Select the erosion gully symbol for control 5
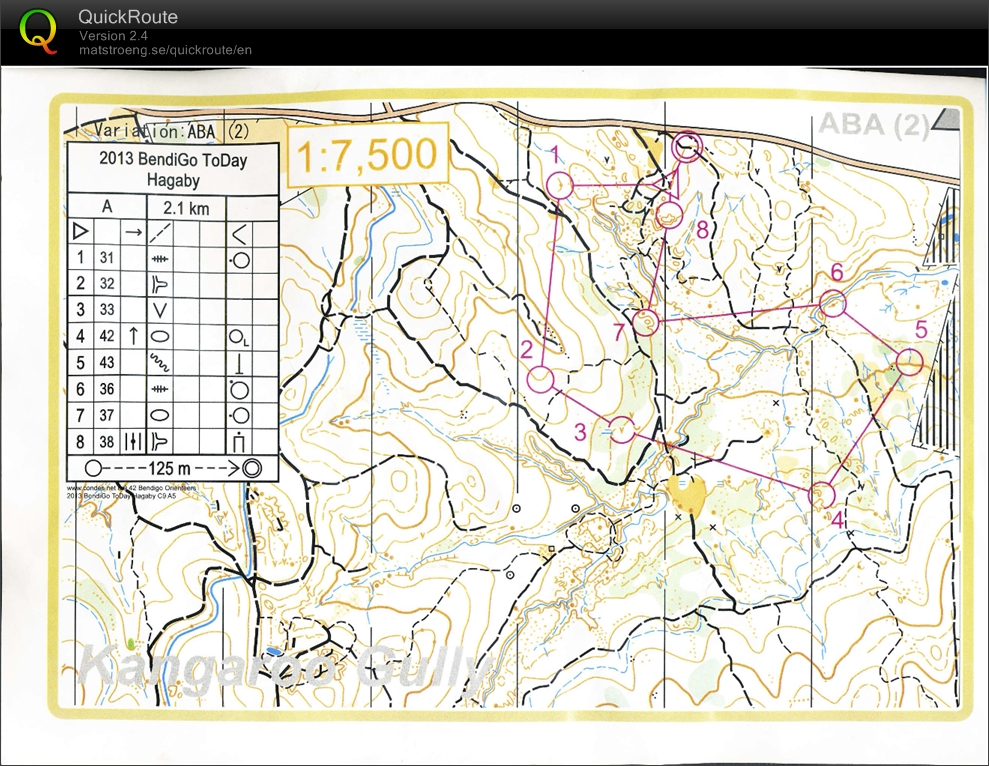The width and height of the screenshot is (989, 766). point(160,361)
